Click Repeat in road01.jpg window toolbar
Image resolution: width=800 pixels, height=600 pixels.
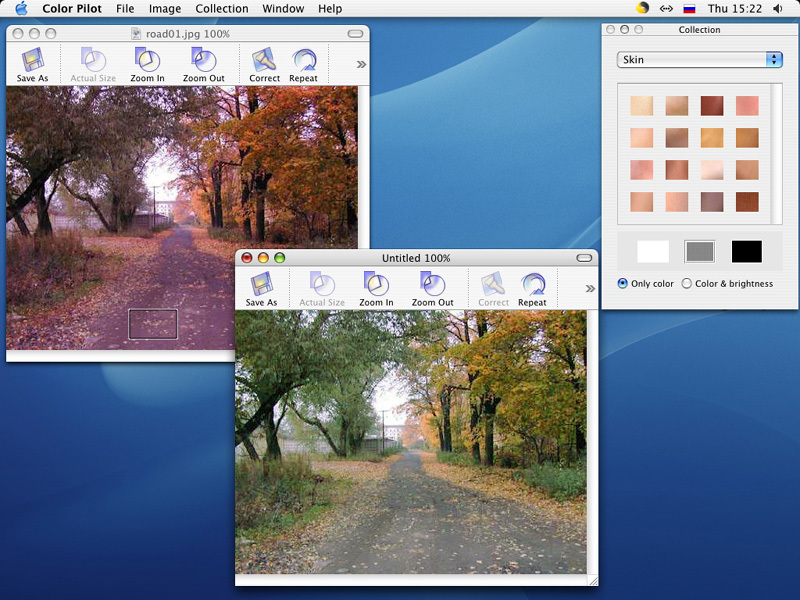click(x=303, y=65)
